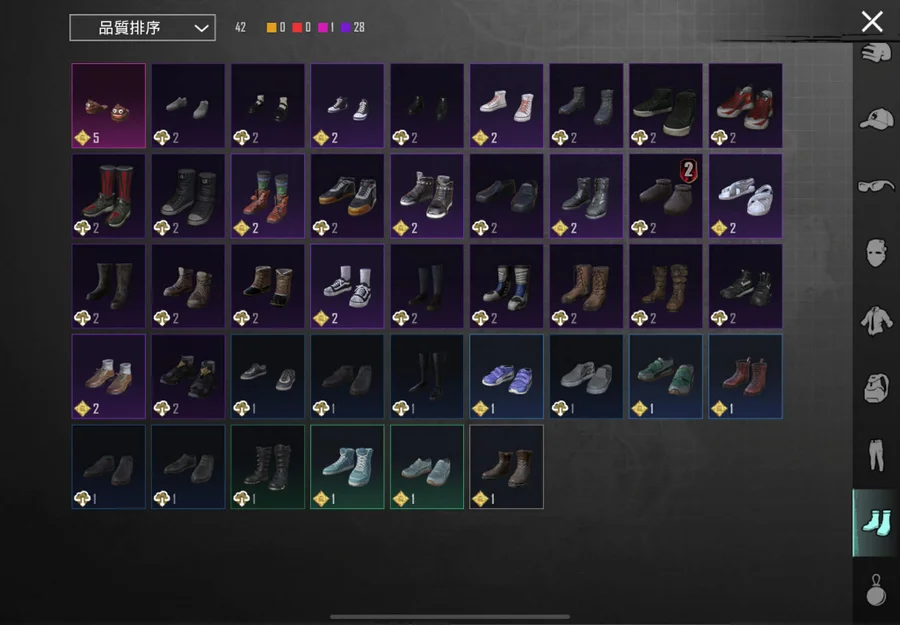Open the face mask category
The image size is (900, 625).
[876, 253]
